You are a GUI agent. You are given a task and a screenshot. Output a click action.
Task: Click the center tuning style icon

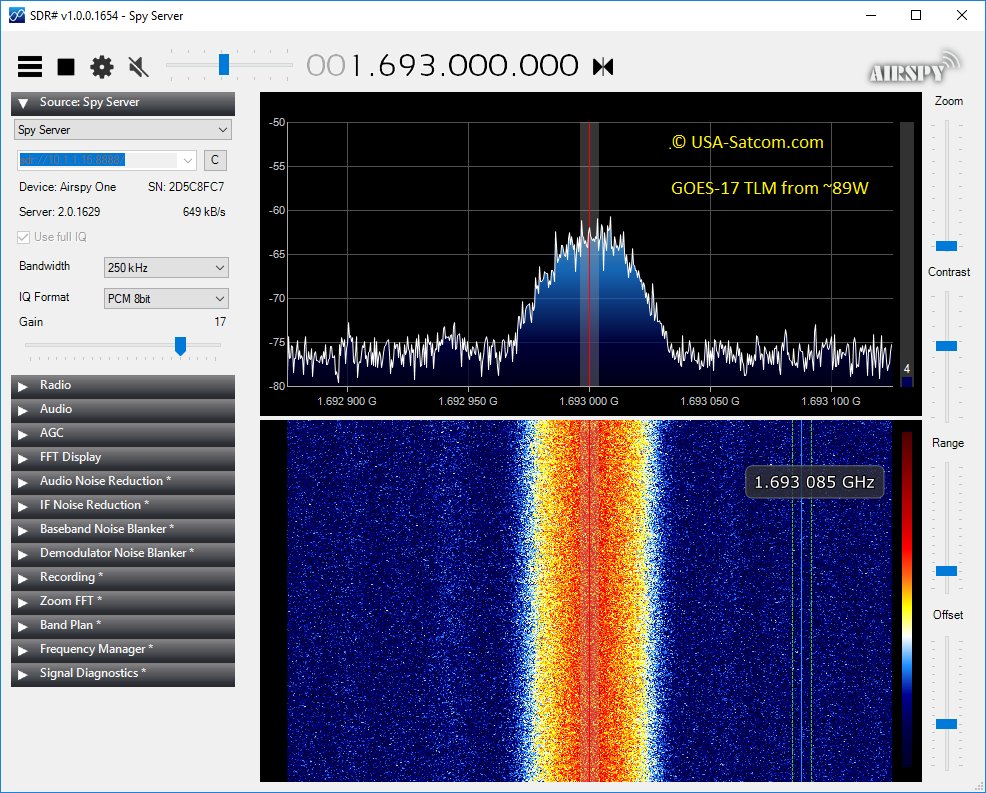tap(603, 67)
